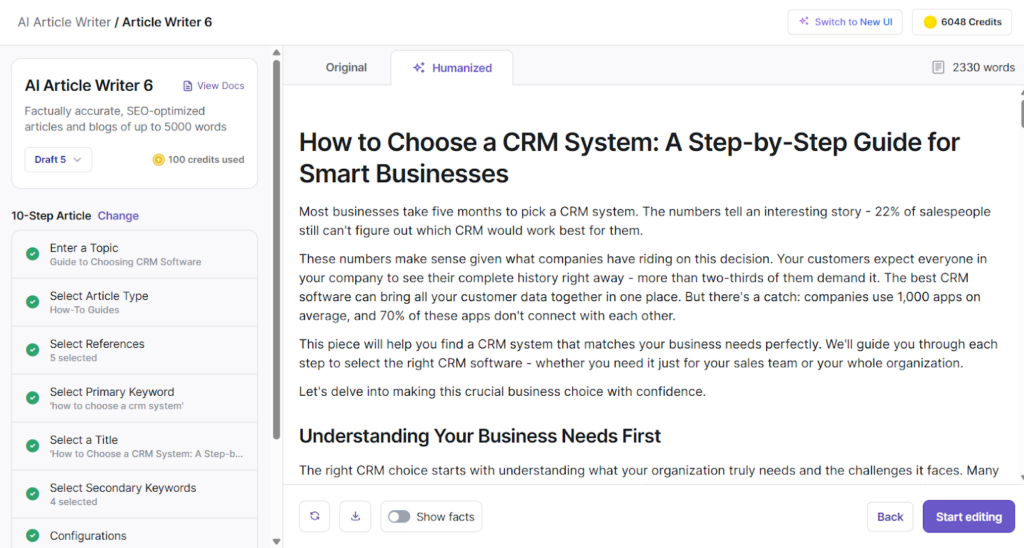The height and width of the screenshot is (548, 1024).
Task: Click the article title heading
Action: click(x=629, y=157)
